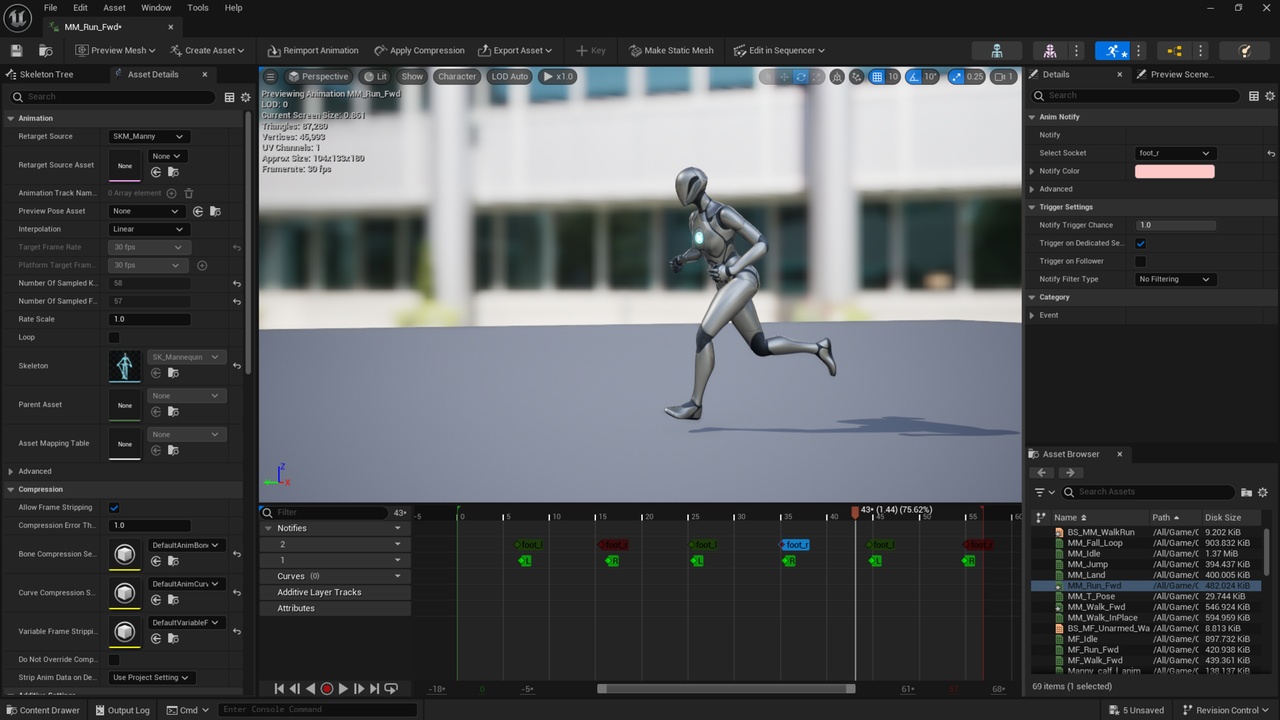Open the Animation Blueprint mode icon
The height and width of the screenshot is (720, 1280).
1174,50
